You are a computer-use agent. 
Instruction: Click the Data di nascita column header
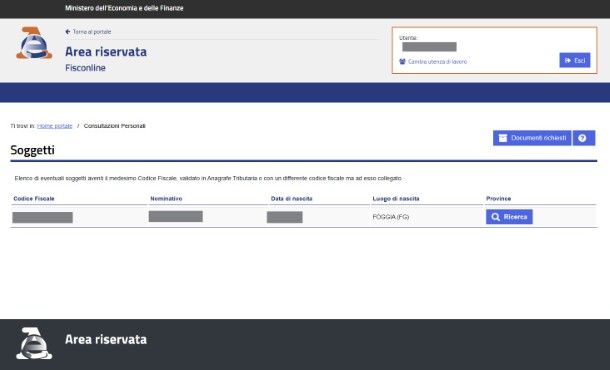point(291,198)
